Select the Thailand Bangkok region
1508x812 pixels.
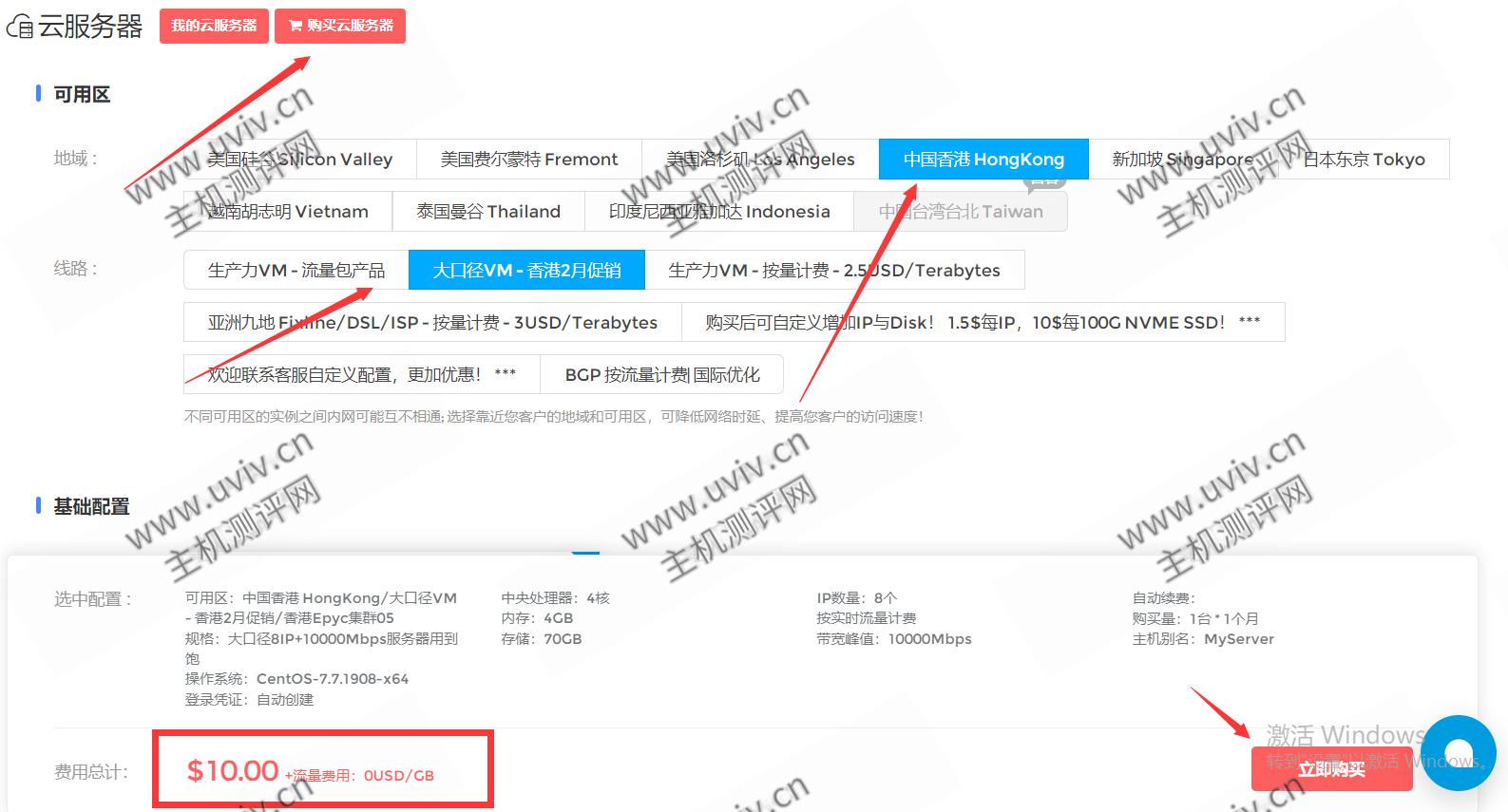487,212
